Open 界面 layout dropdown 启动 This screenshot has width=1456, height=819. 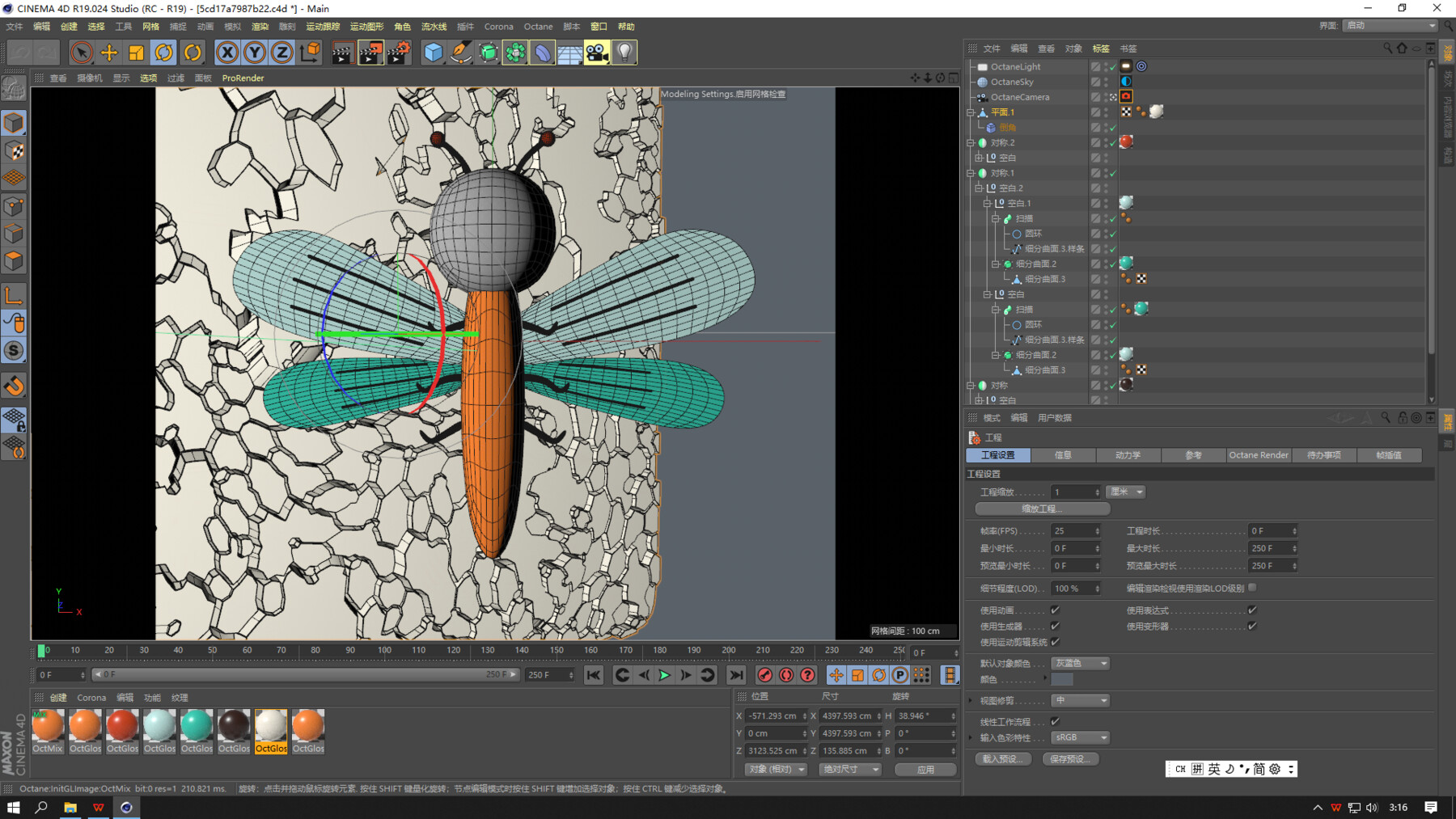click(1390, 26)
